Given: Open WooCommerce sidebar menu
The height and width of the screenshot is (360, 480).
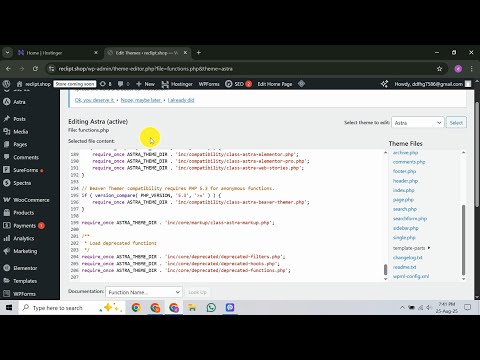Looking at the screenshot, I should click(31, 200).
